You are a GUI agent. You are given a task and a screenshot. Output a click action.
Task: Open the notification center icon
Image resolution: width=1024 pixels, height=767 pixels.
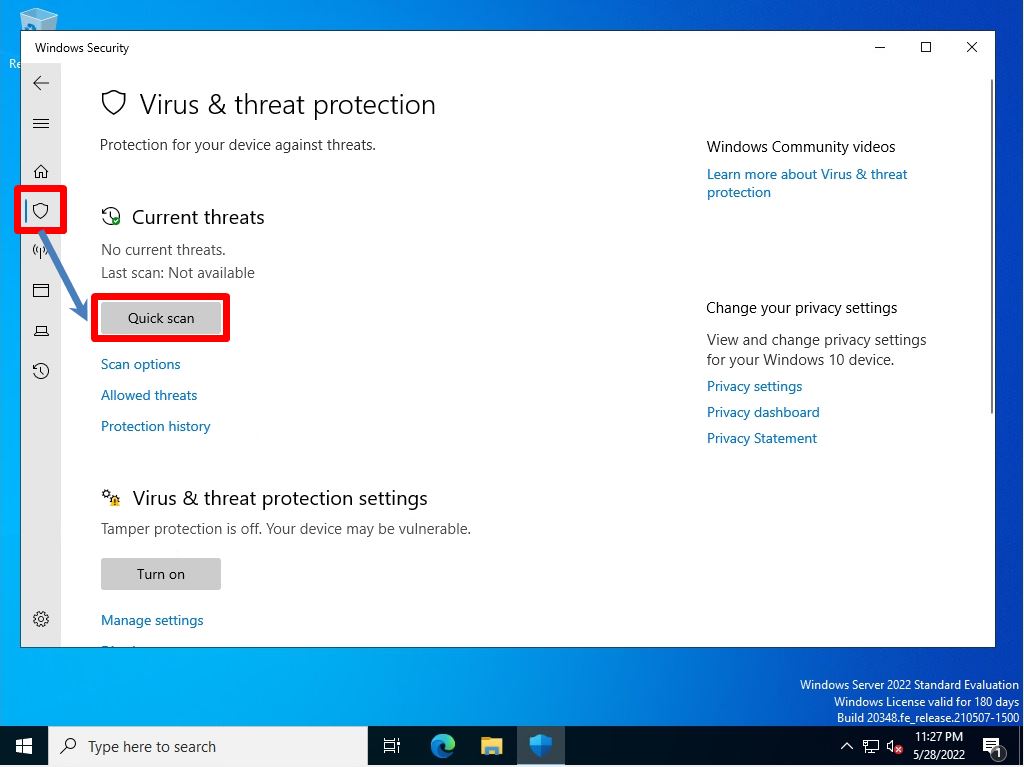(x=992, y=746)
